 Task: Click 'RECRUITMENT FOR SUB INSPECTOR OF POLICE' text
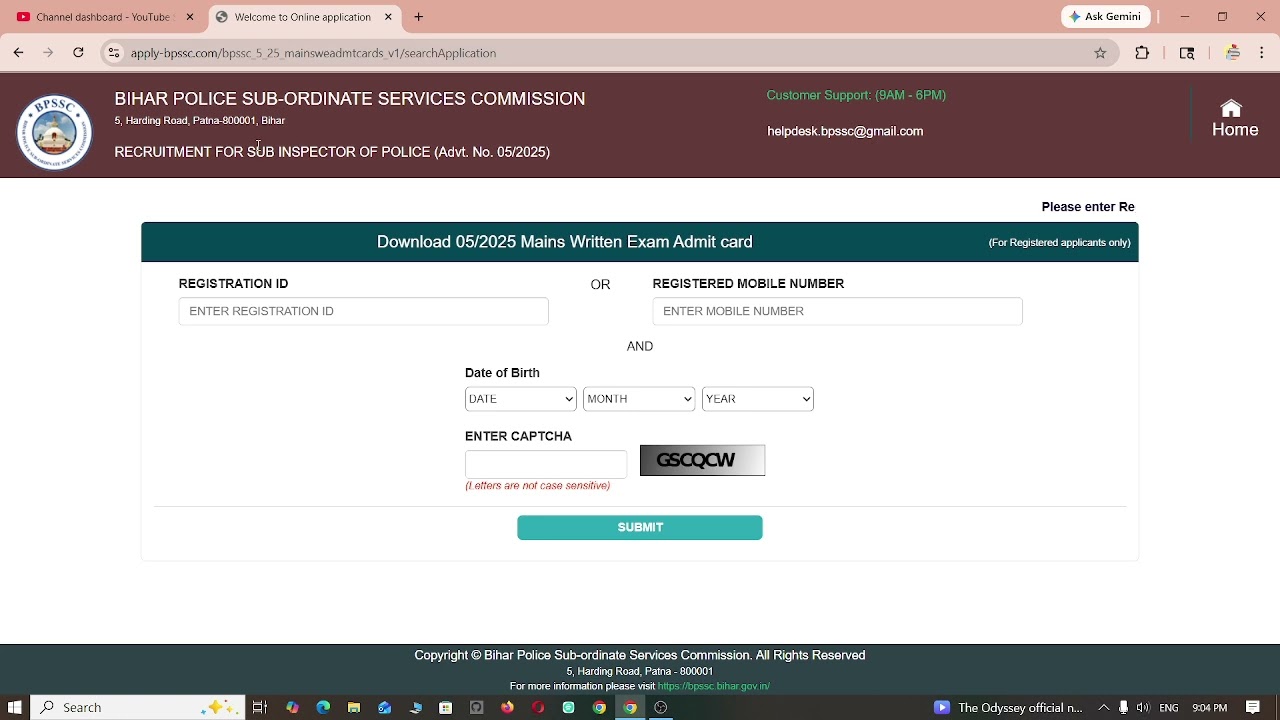(272, 152)
